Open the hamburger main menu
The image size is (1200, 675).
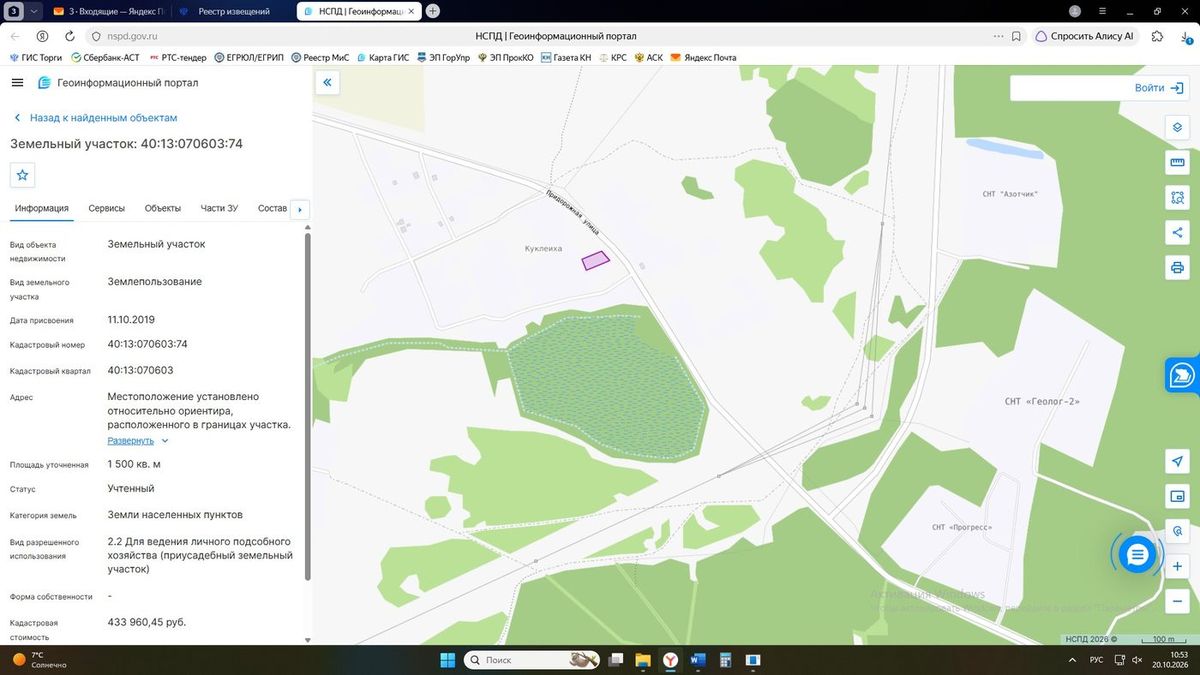click(x=18, y=83)
